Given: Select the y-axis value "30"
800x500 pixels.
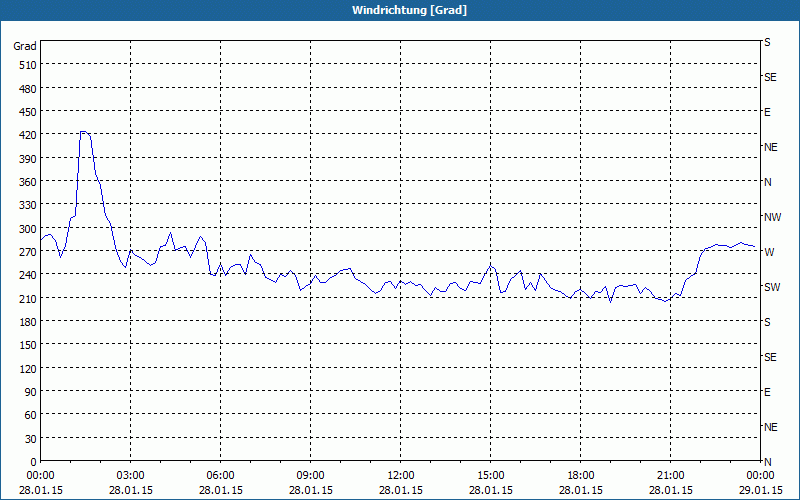Looking at the screenshot, I should point(31,439).
